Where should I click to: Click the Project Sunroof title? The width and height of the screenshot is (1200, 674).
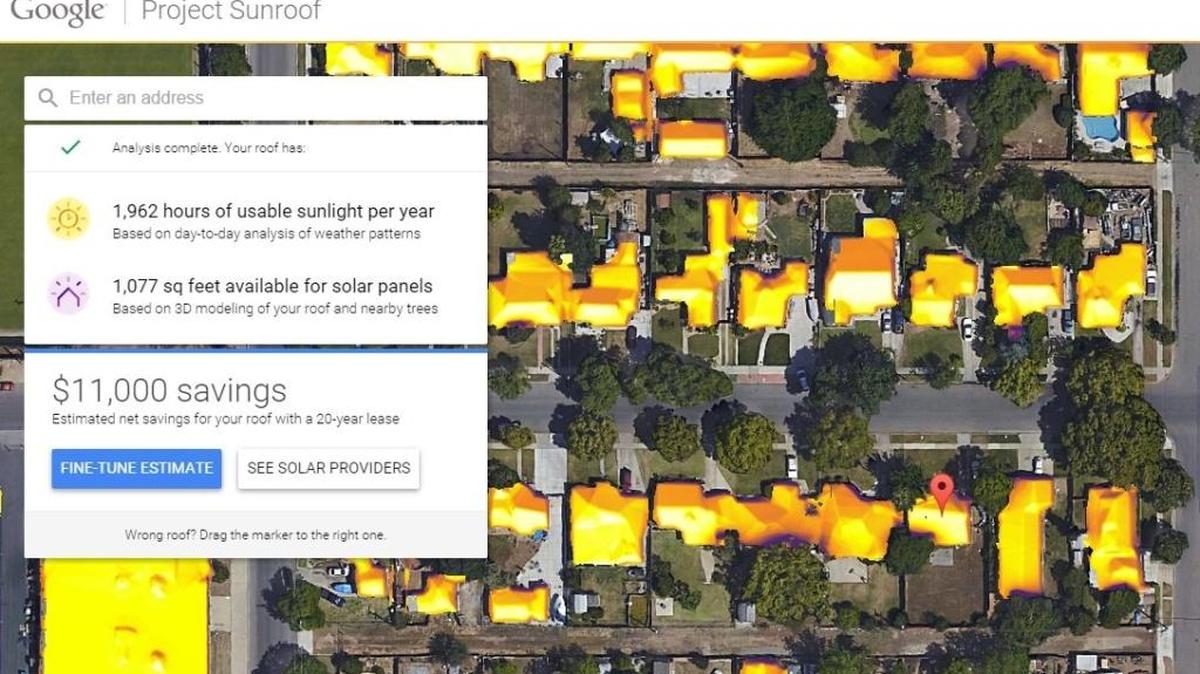click(231, 12)
